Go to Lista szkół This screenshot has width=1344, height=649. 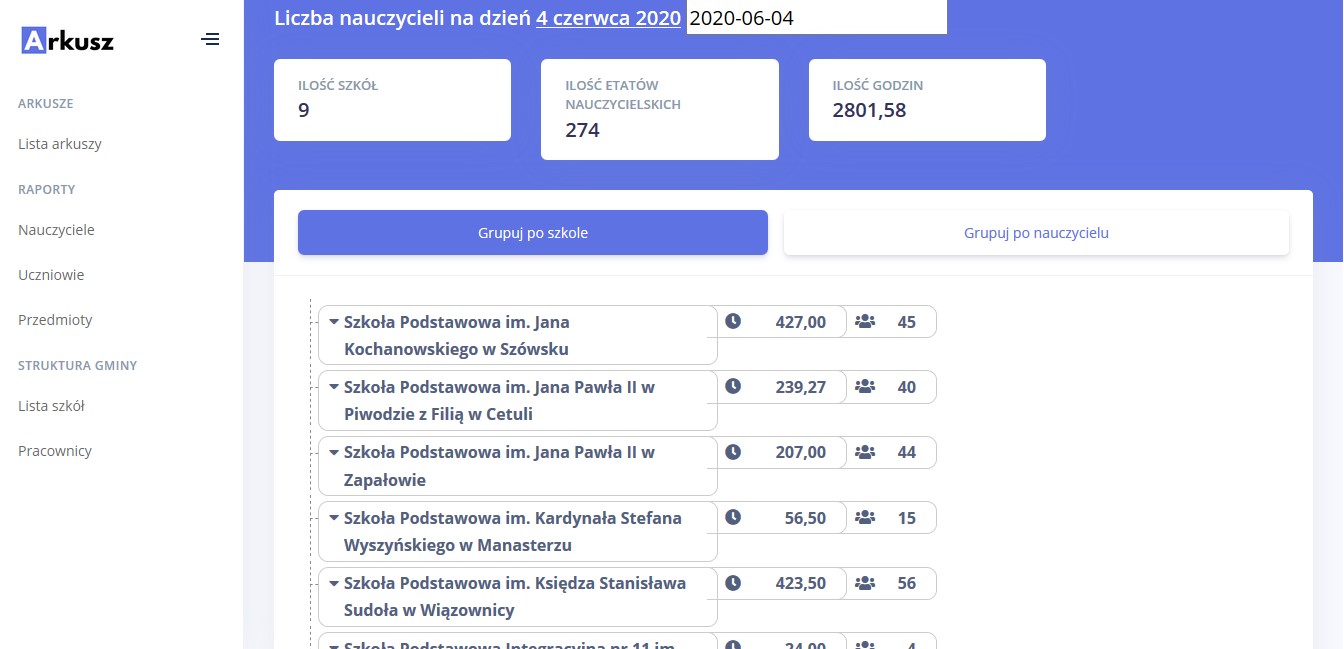tap(51, 406)
